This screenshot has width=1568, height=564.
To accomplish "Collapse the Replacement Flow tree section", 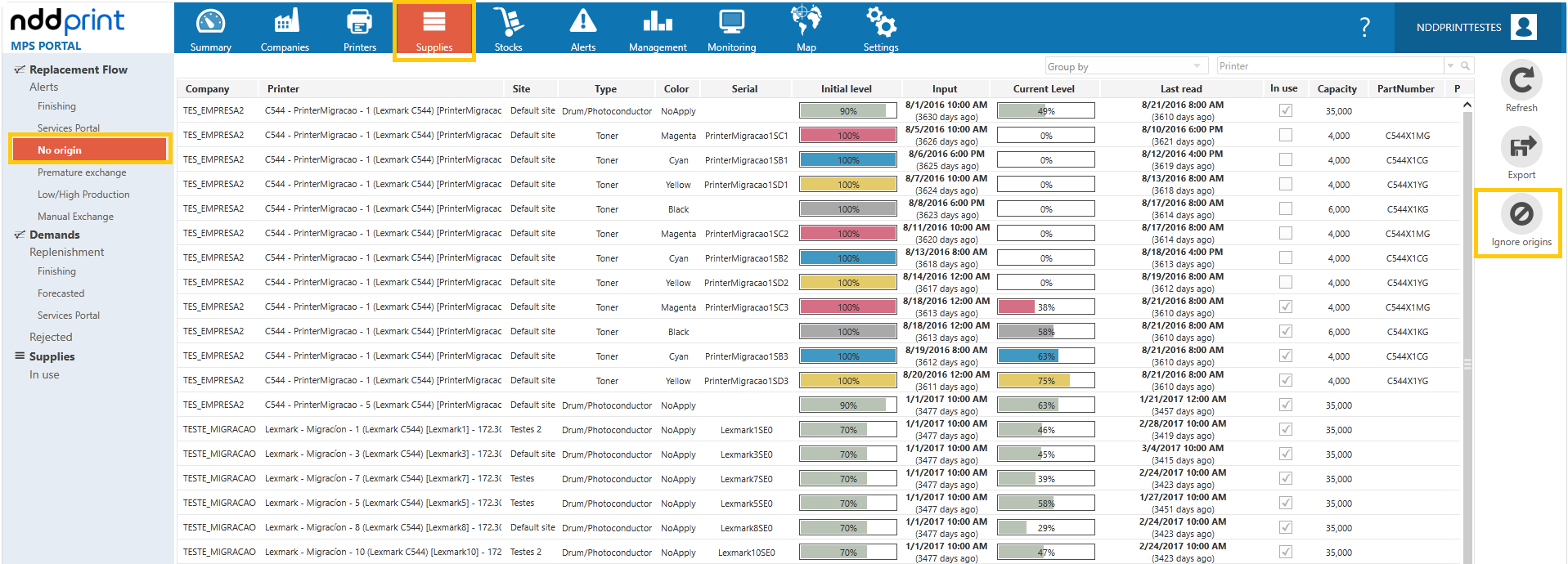I will click(20, 69).
